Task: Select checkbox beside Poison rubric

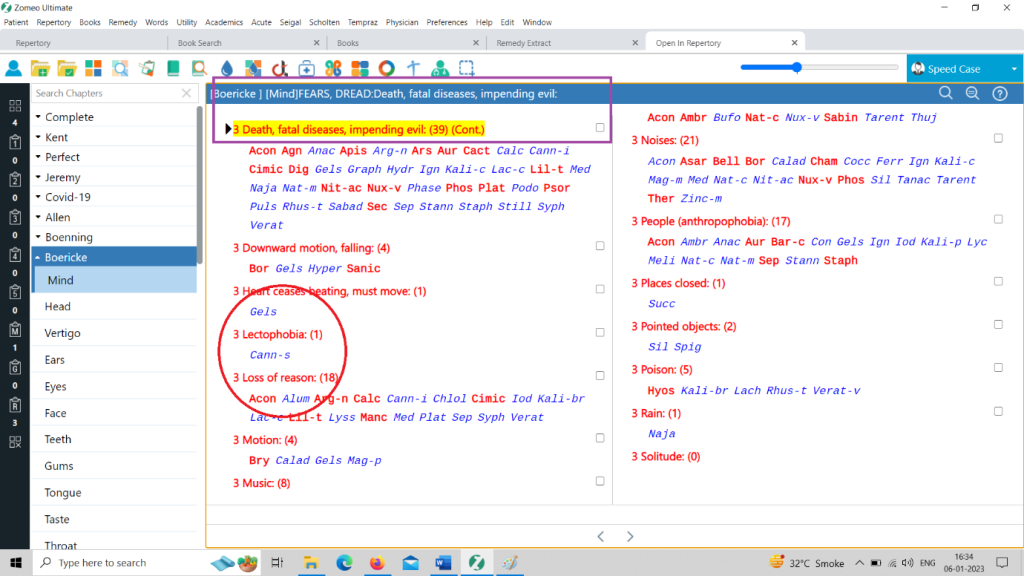Action: click(x=998, y=369)
